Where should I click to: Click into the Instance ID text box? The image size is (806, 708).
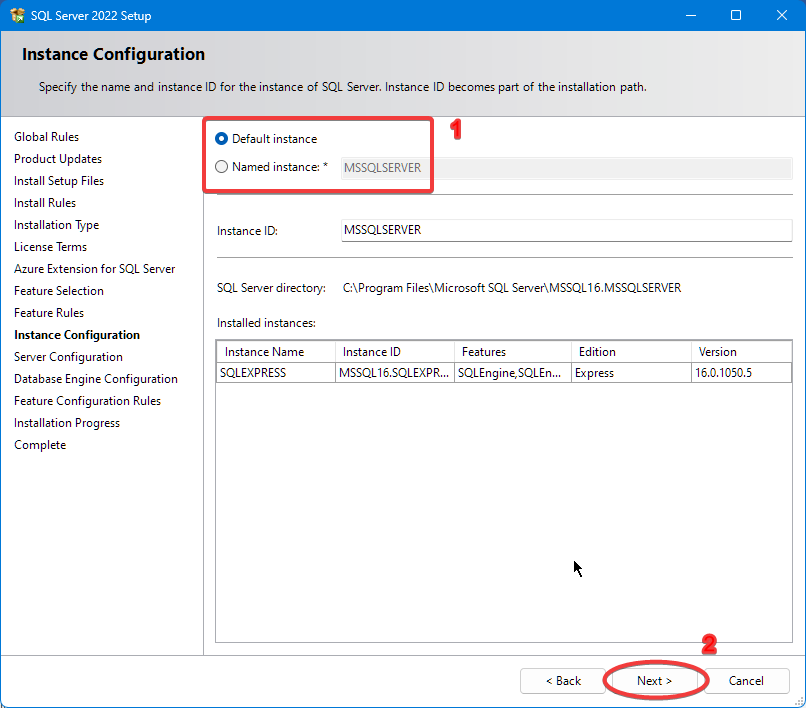tap(566, 230)
